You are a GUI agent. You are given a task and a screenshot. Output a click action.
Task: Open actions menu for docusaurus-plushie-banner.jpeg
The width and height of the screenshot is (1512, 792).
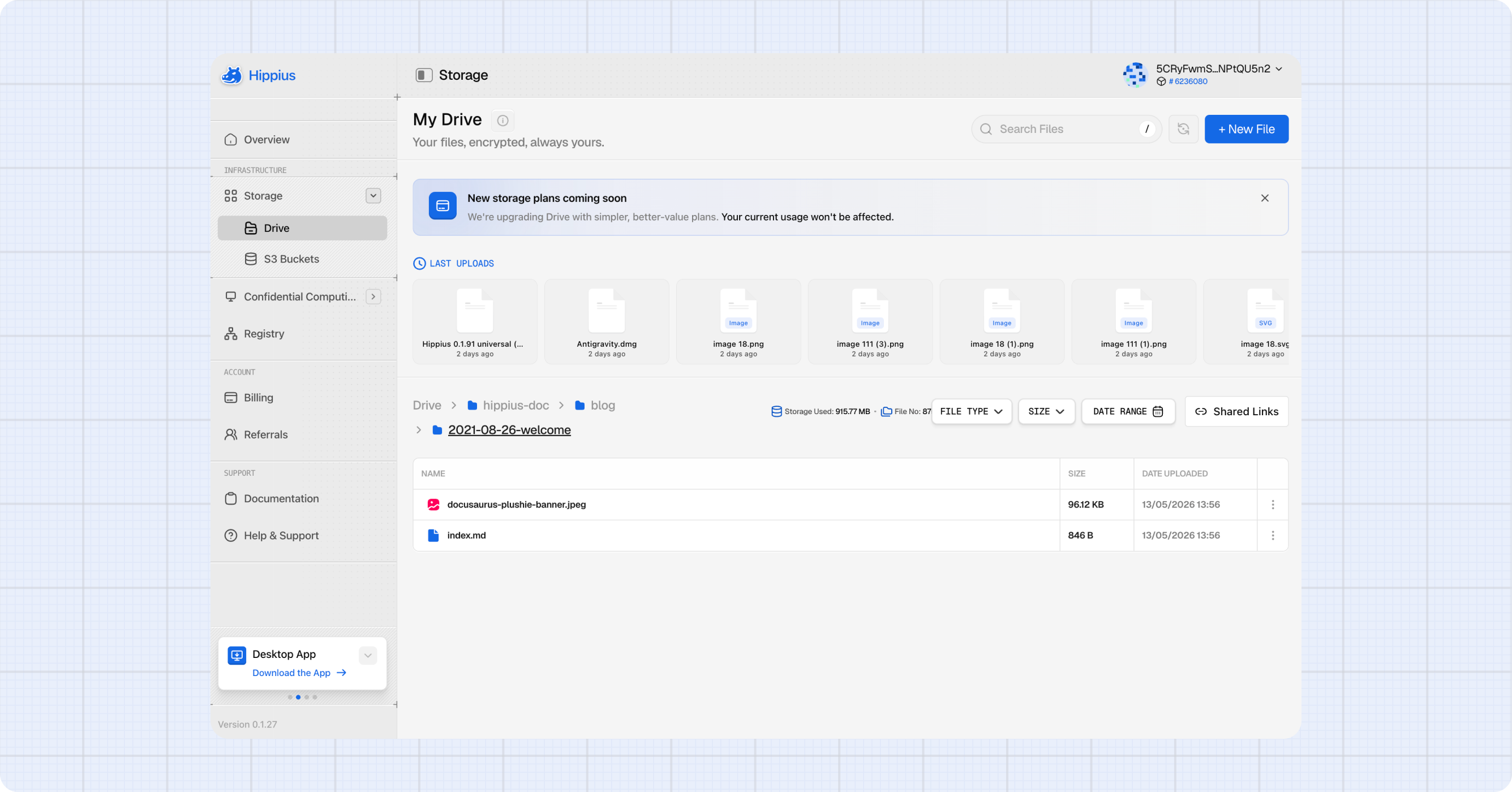pyautogui.click(x=1273, y=505)
